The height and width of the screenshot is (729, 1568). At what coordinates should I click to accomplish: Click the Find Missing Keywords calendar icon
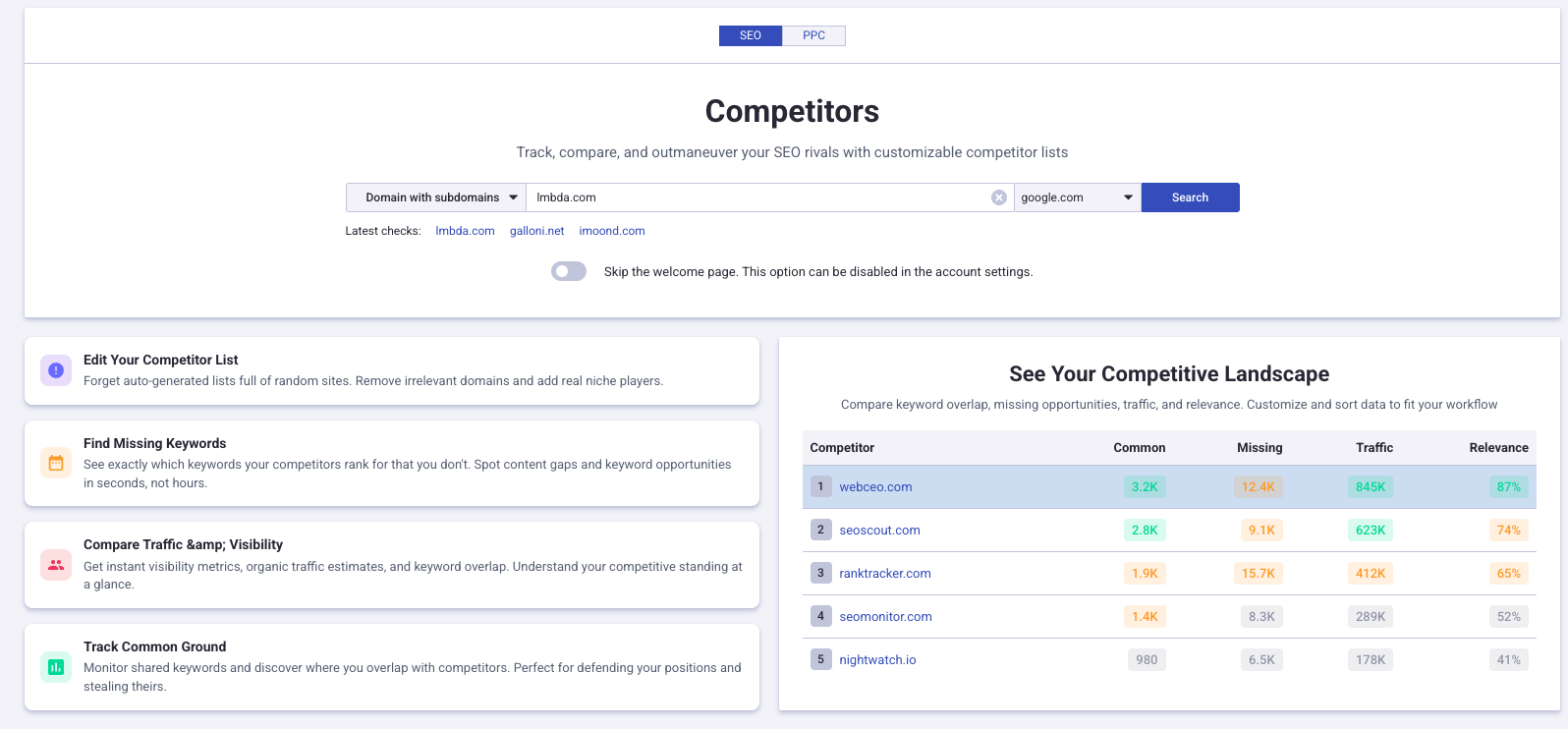[x=56, y=463]
